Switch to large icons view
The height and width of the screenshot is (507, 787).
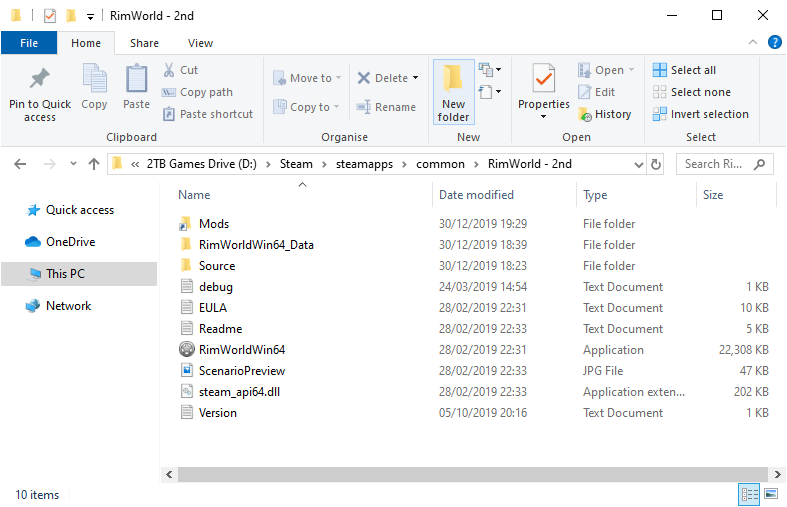pos(770,494)
